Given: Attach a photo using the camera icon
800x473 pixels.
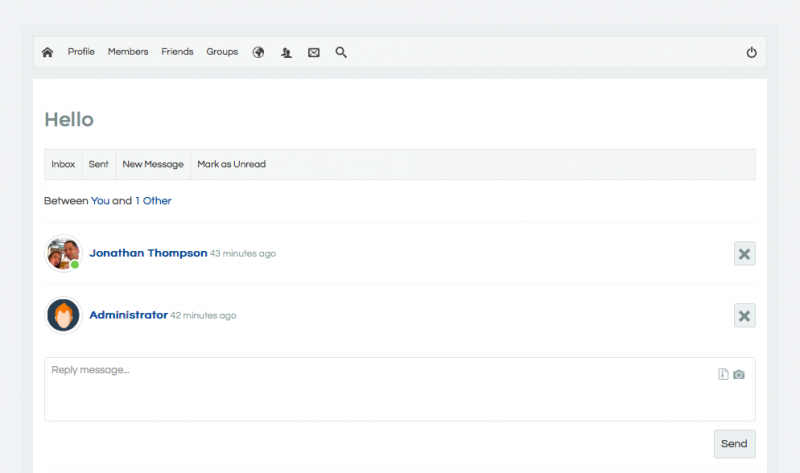Looking at the screenshot, I should pos(739,374).
